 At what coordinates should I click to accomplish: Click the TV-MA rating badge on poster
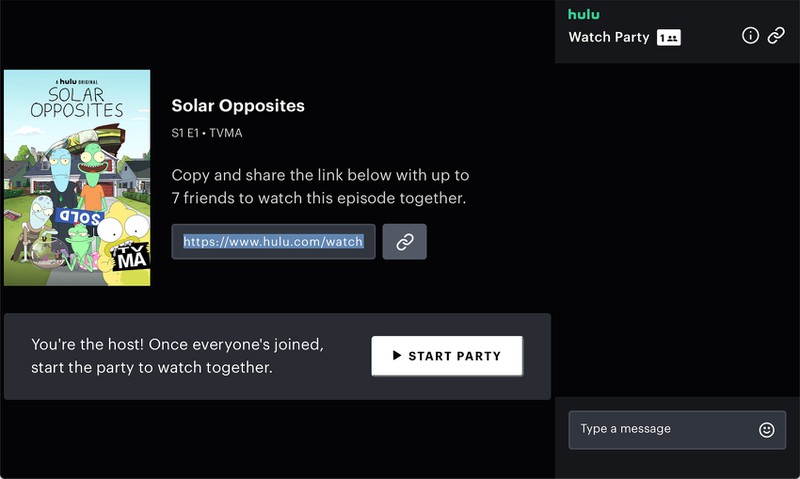tap(131, 257)
